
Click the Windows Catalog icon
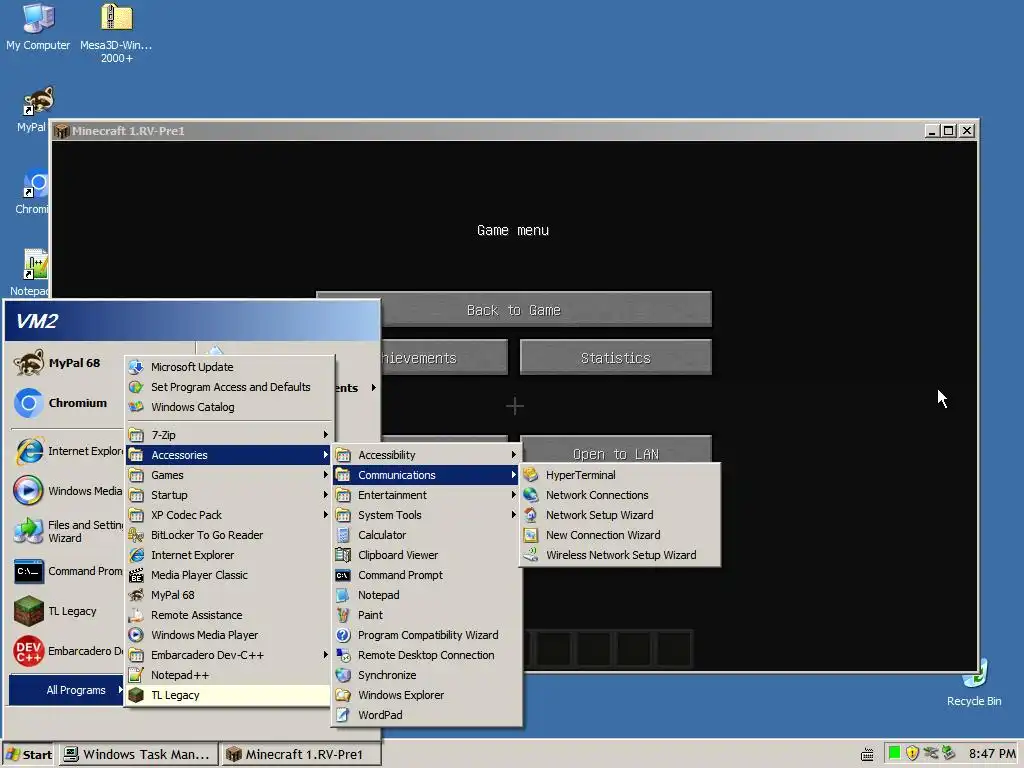[x=136, y=407]
